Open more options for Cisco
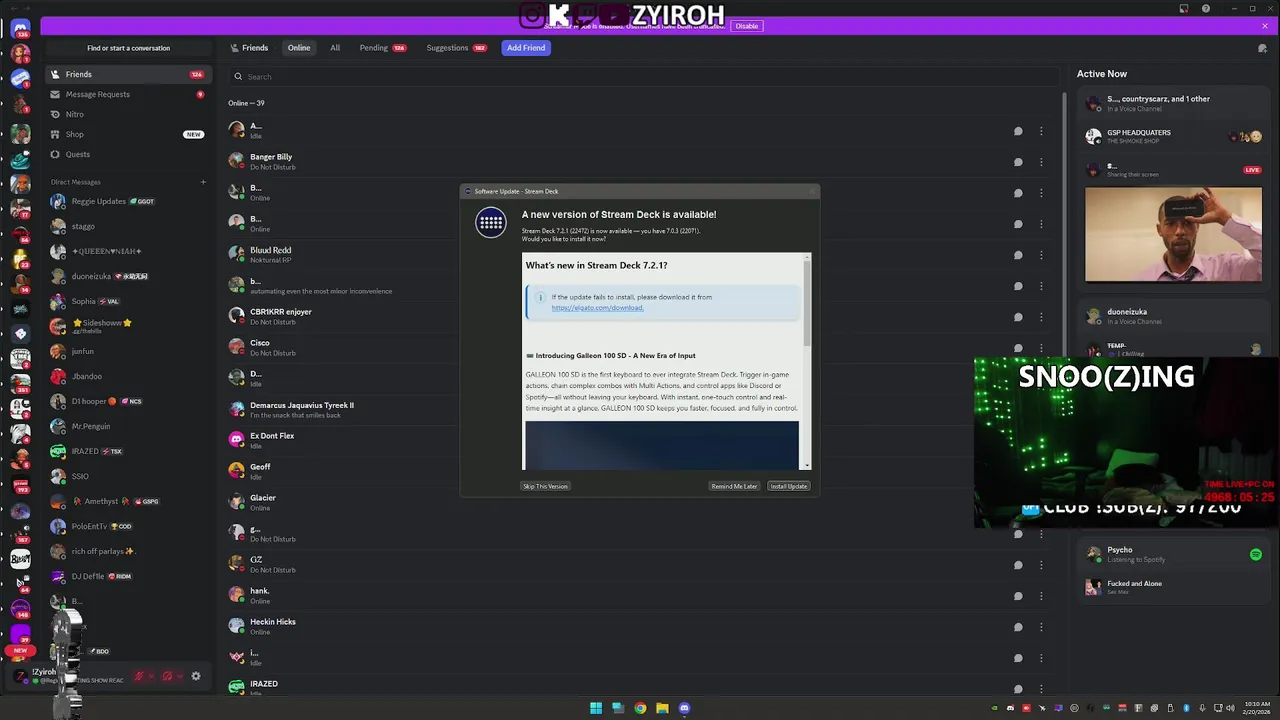Image resolution: width=1280 pixels, height=720 pixels. (1041, 348)
